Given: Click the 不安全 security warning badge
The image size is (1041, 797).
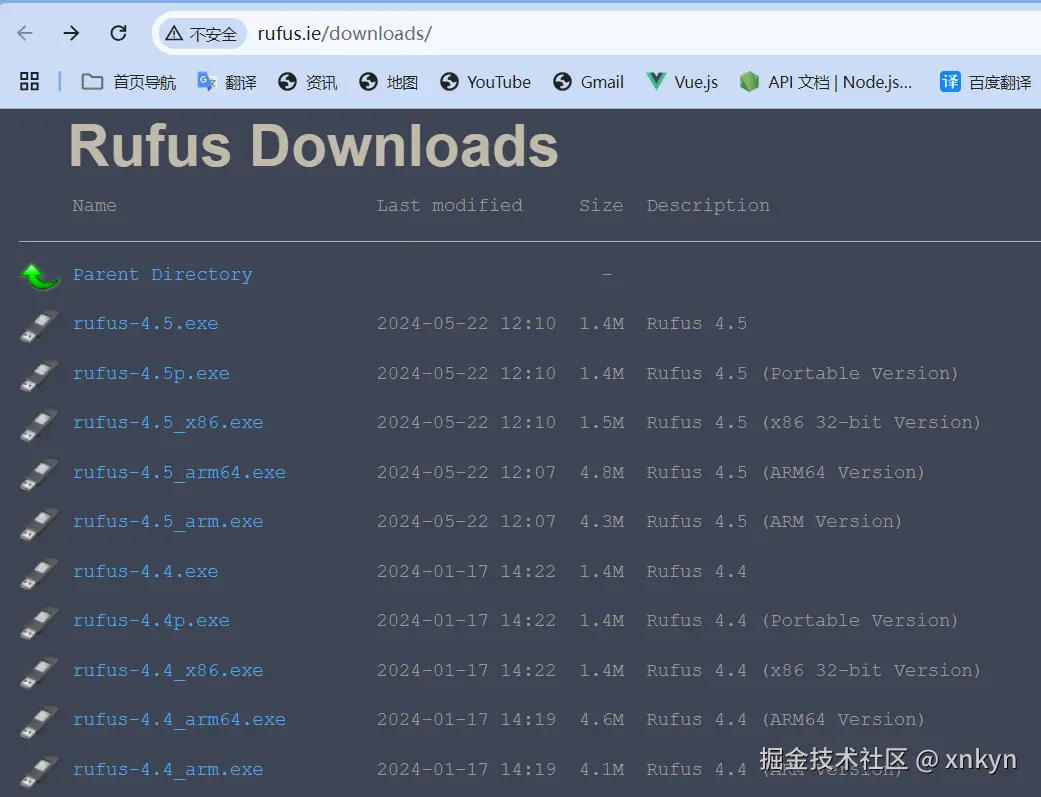Looking at the screenshot, I should pyautogui.click(x=201, y=34).
